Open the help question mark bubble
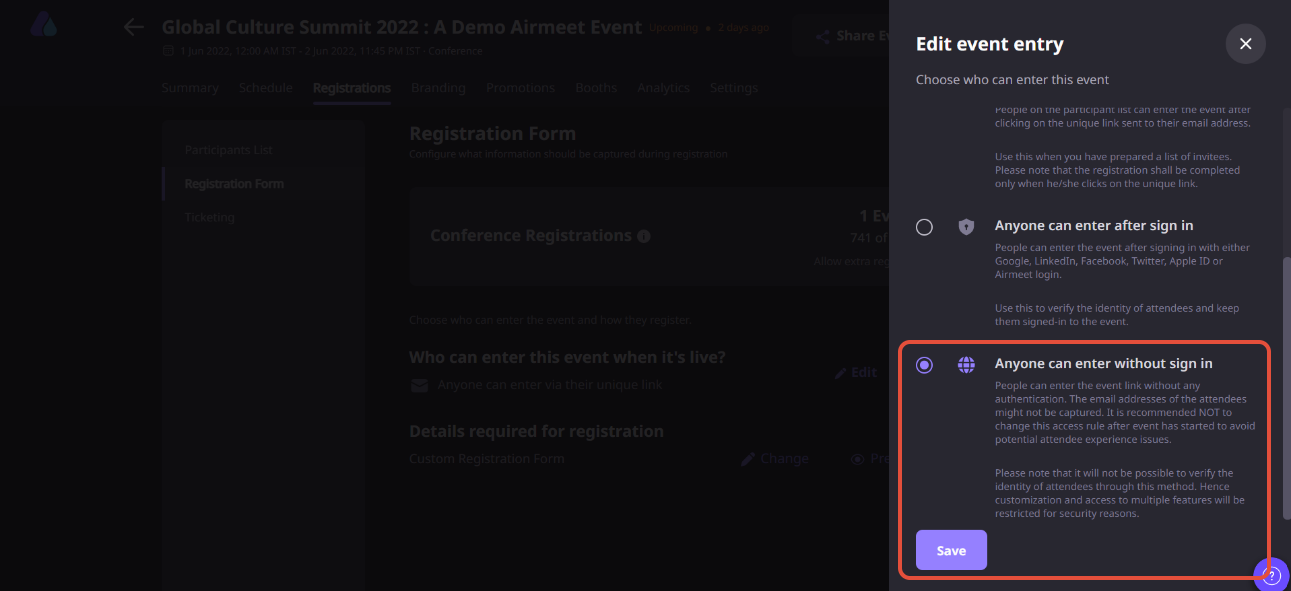 (1272, 575)
